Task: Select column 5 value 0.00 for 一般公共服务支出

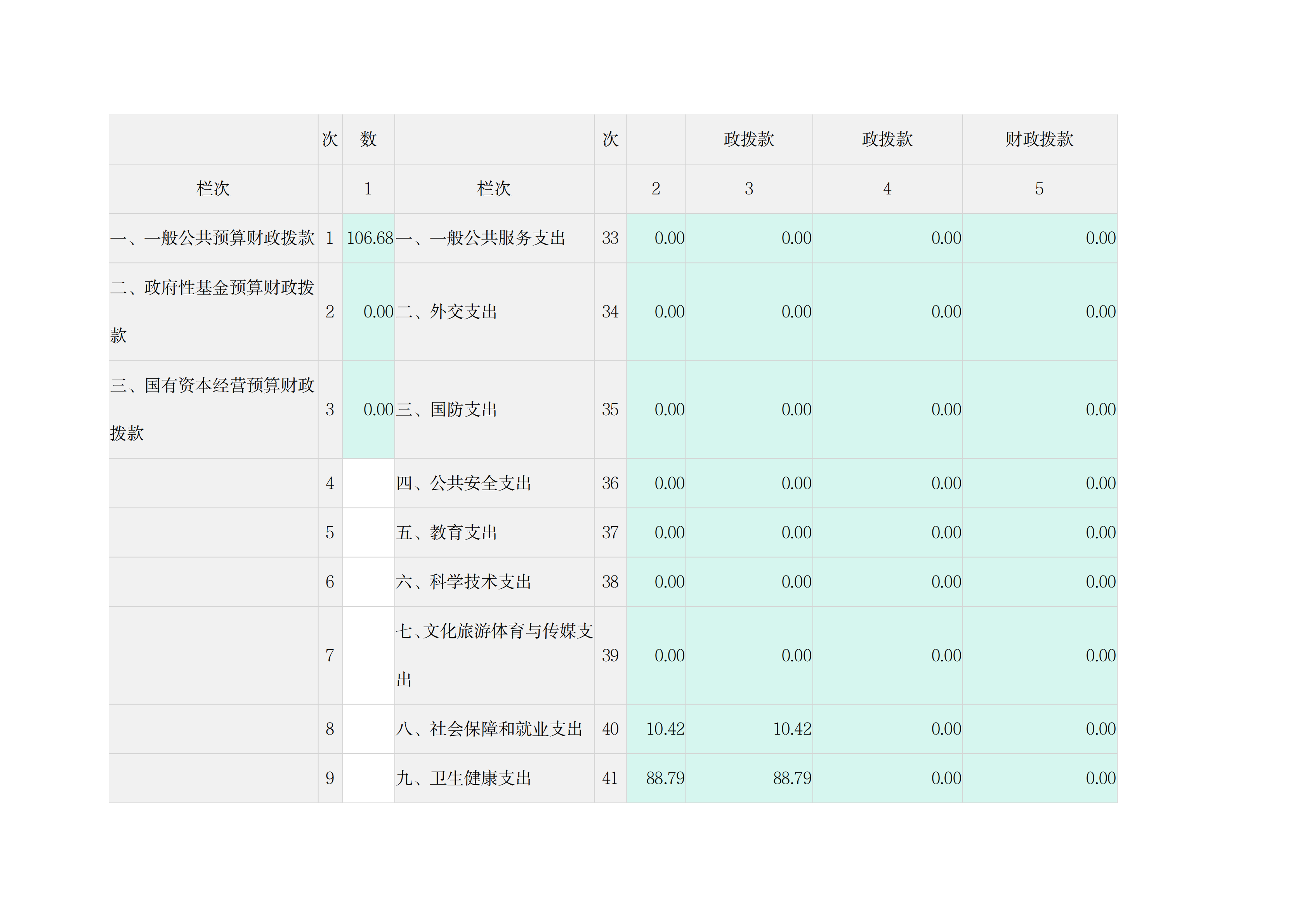Action: 1040,238
